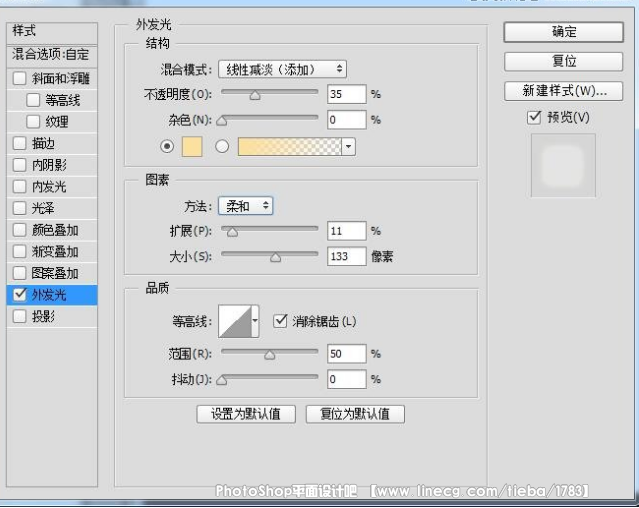Select the gradient radio button
Screen dimensions: 639x508
222,146
